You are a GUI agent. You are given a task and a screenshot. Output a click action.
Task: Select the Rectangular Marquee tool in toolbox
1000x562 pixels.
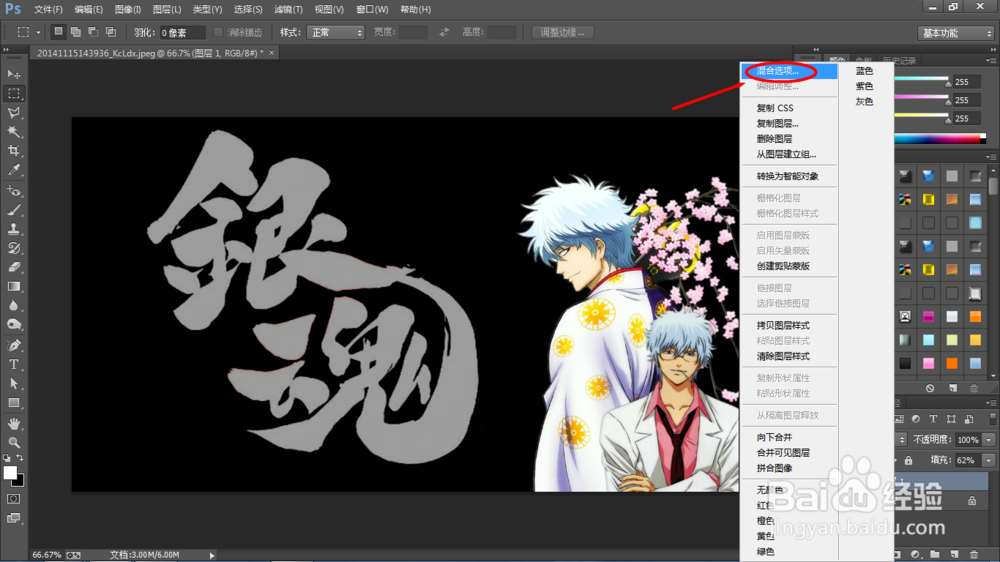pos(13,93)
